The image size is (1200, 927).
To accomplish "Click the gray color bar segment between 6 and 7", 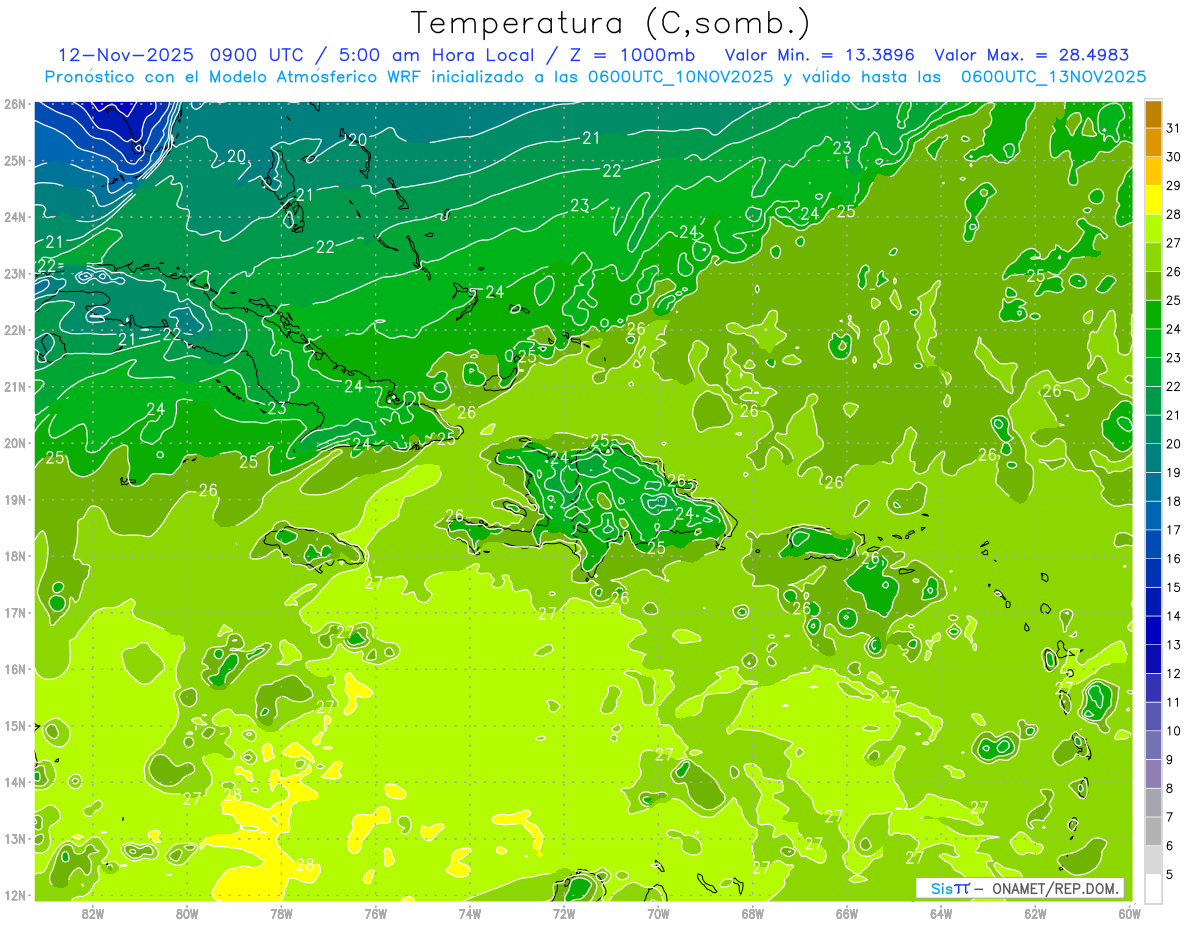I will (x=1153, y=831).
